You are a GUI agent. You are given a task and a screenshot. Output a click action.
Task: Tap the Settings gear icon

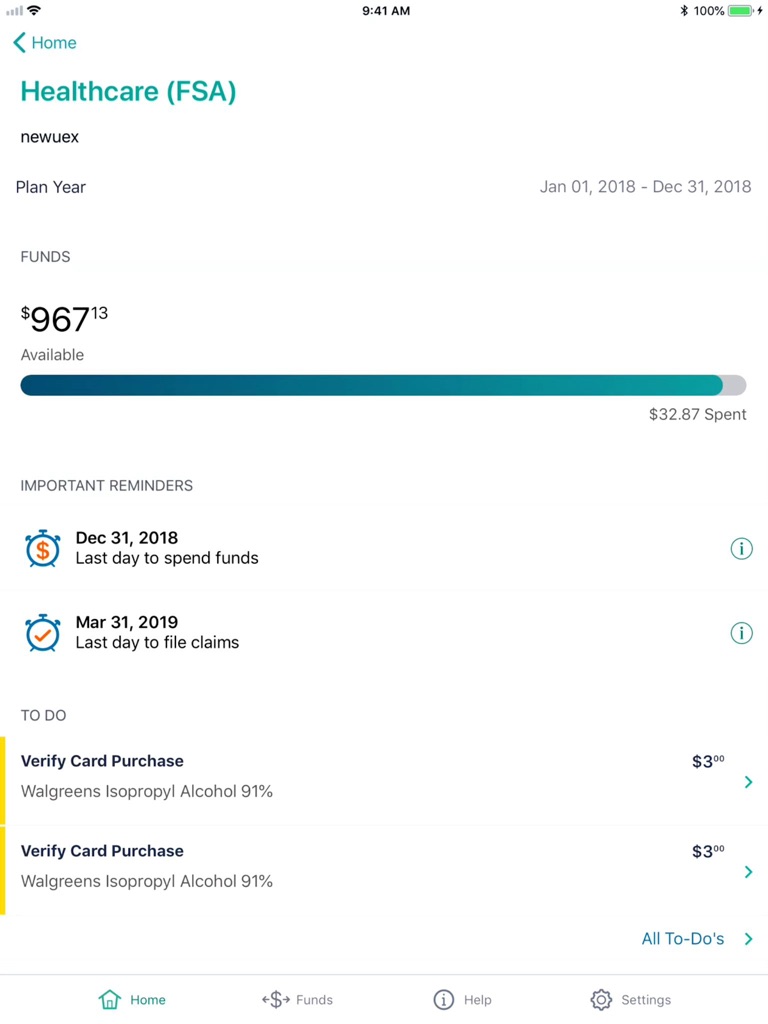point(601,999)
